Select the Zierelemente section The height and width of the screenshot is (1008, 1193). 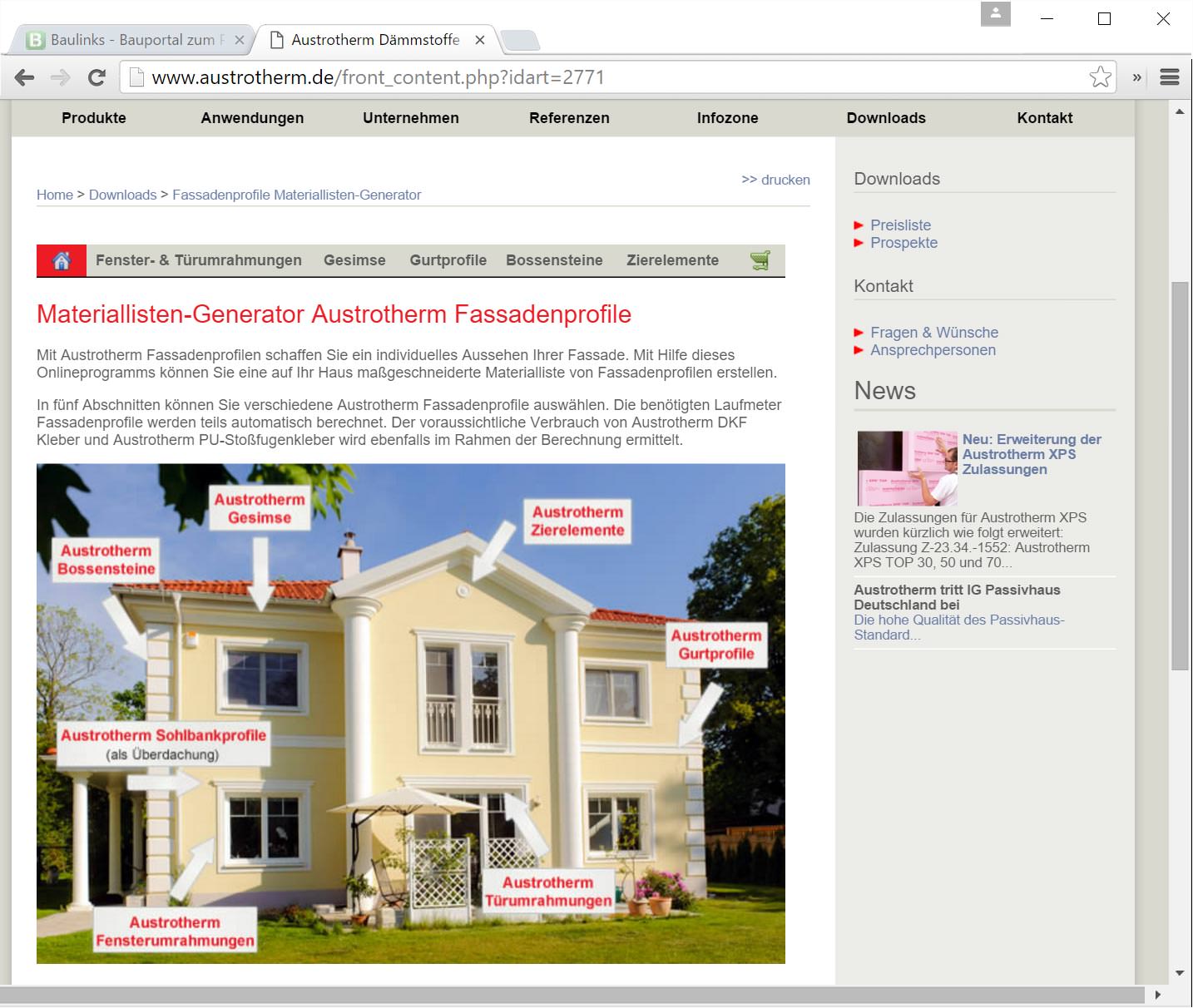pos(672,260)
